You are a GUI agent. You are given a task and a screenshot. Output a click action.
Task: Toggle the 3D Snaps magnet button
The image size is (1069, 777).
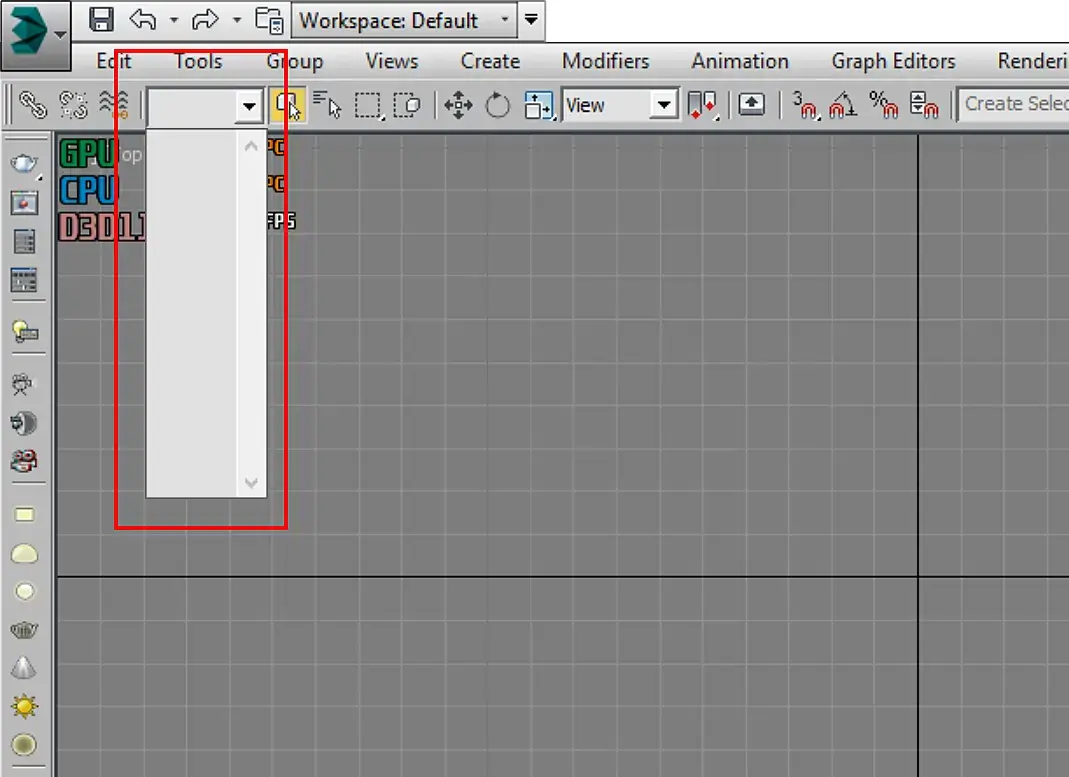[x=804, y=106]
